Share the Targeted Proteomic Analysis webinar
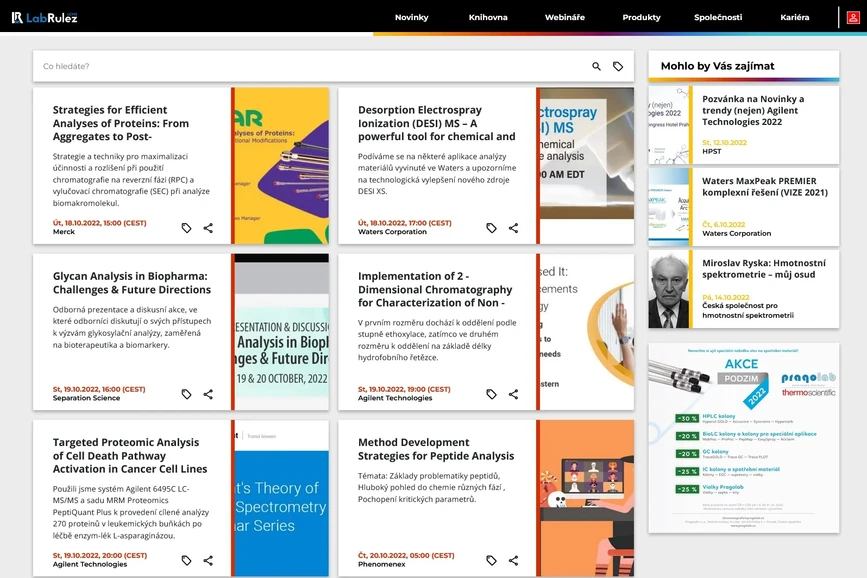 pos(208,560)
